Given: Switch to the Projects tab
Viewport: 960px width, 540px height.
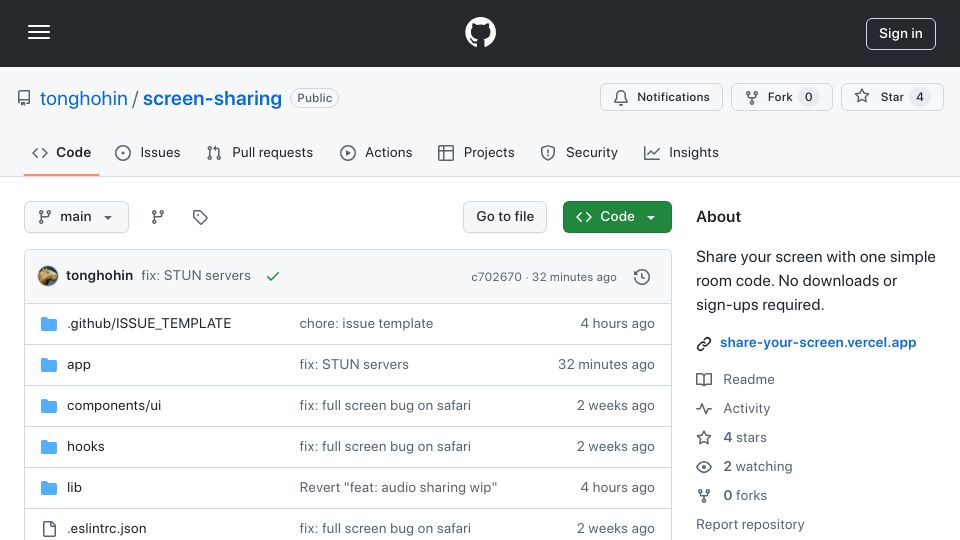Looking at the screenshot, I should pos(476,152).
